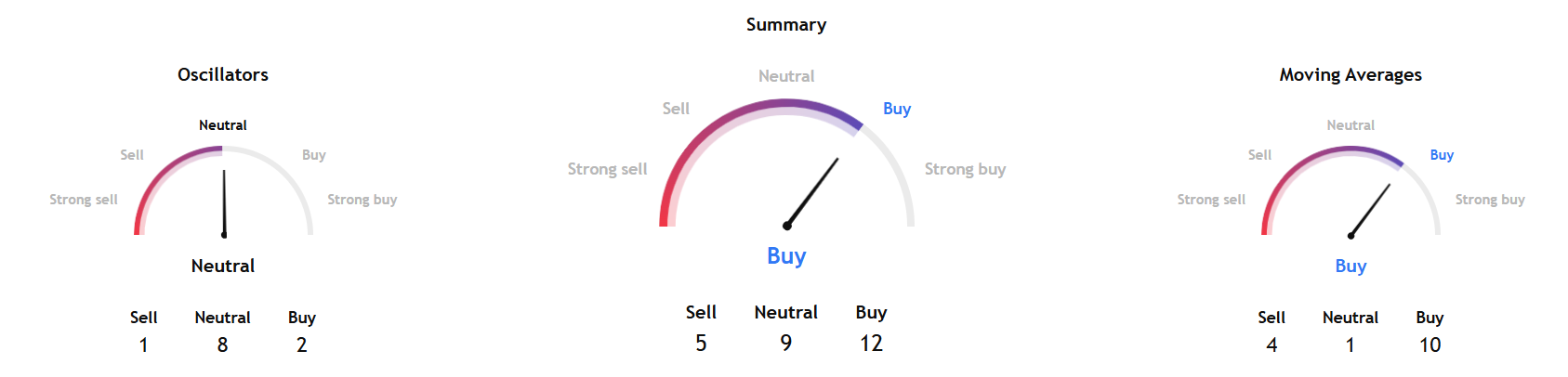Click the blue Buy label under Summary gauge

(786, 256)
